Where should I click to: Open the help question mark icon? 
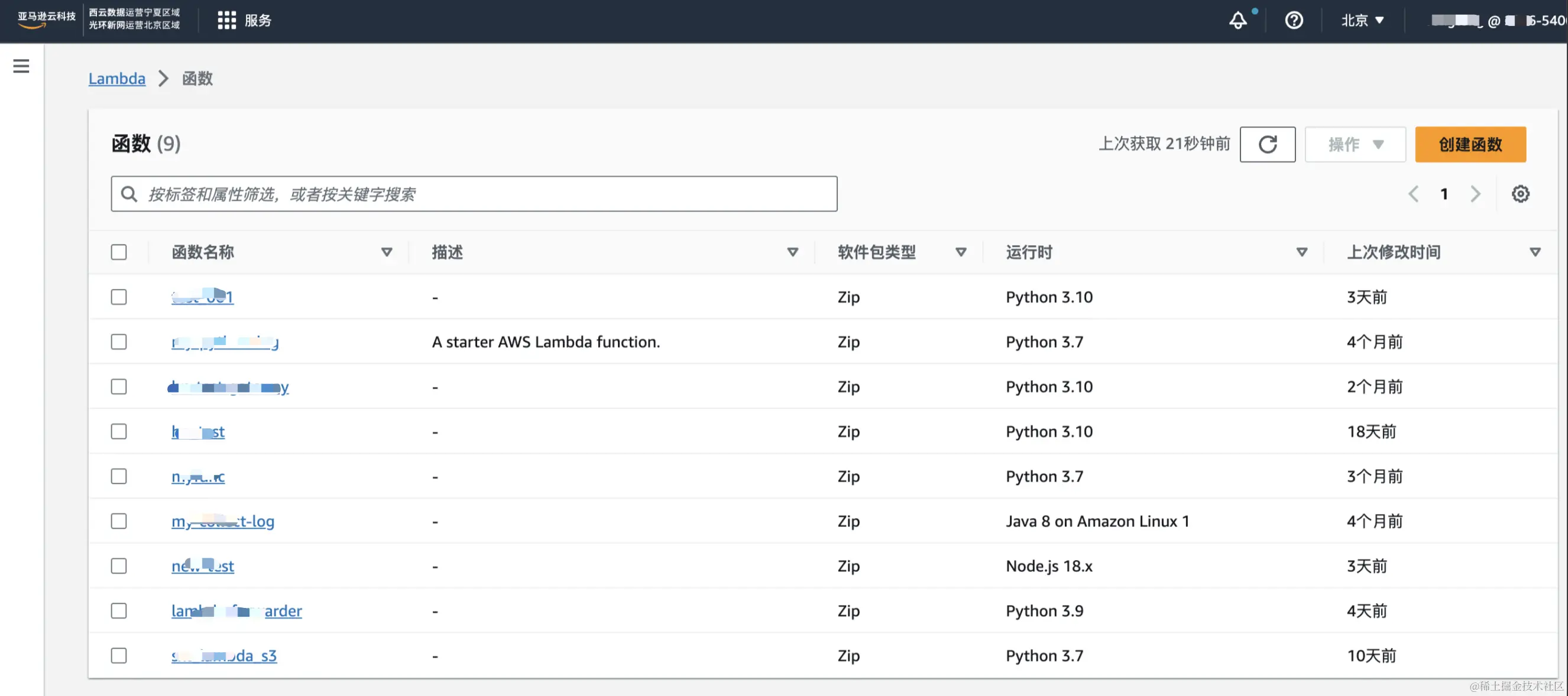point(1294,21)
